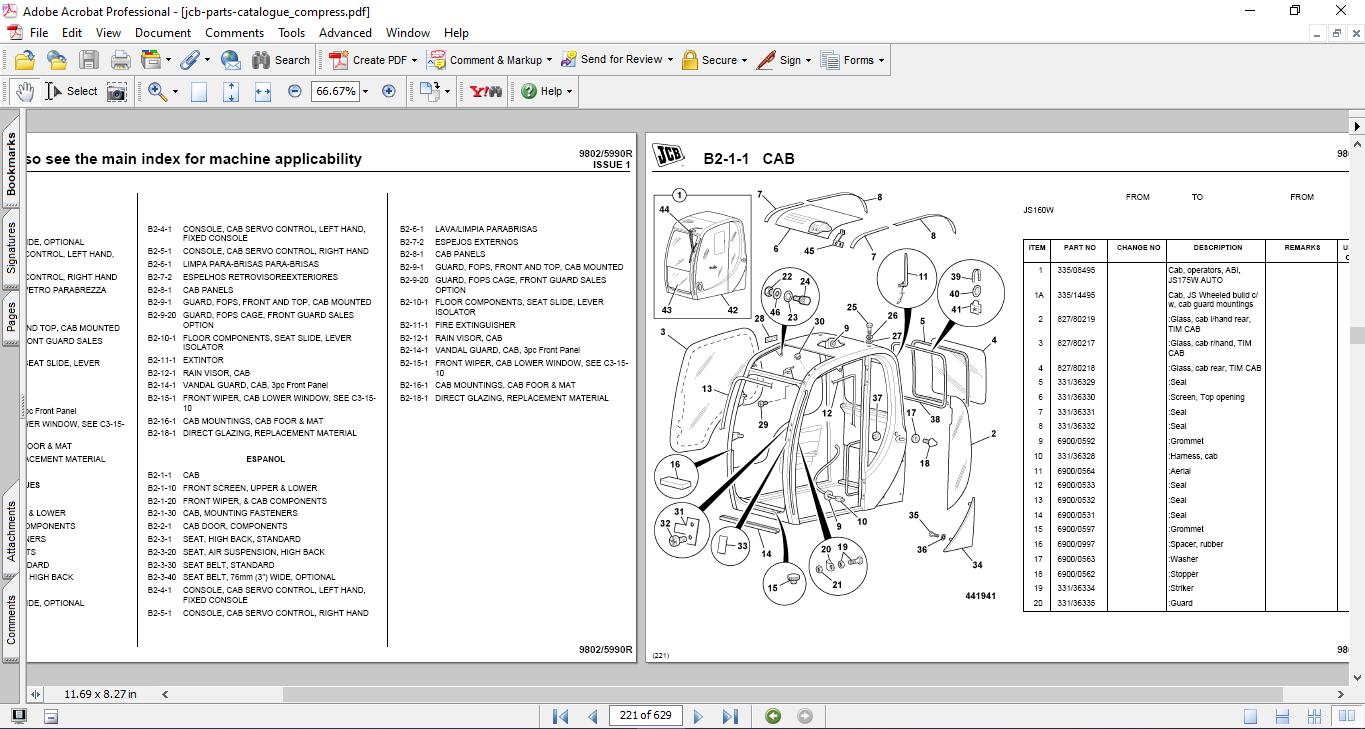Open the attach file paperclip dropdown arrow
The height and width of the screenshot is (729, 1365).
click(206, 60)
